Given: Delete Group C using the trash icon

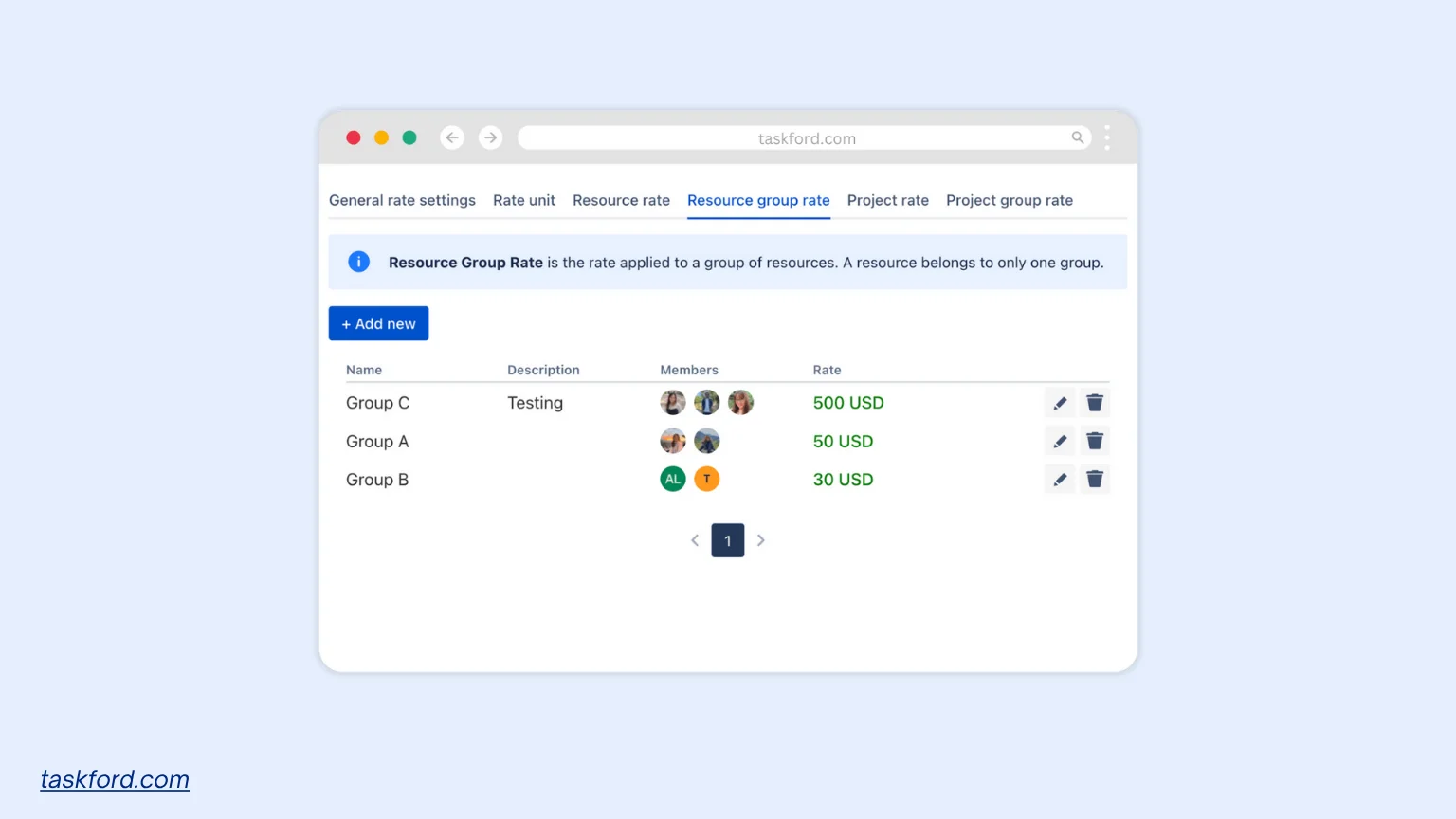Looking at the screenshot, I should click(1095, 402).
